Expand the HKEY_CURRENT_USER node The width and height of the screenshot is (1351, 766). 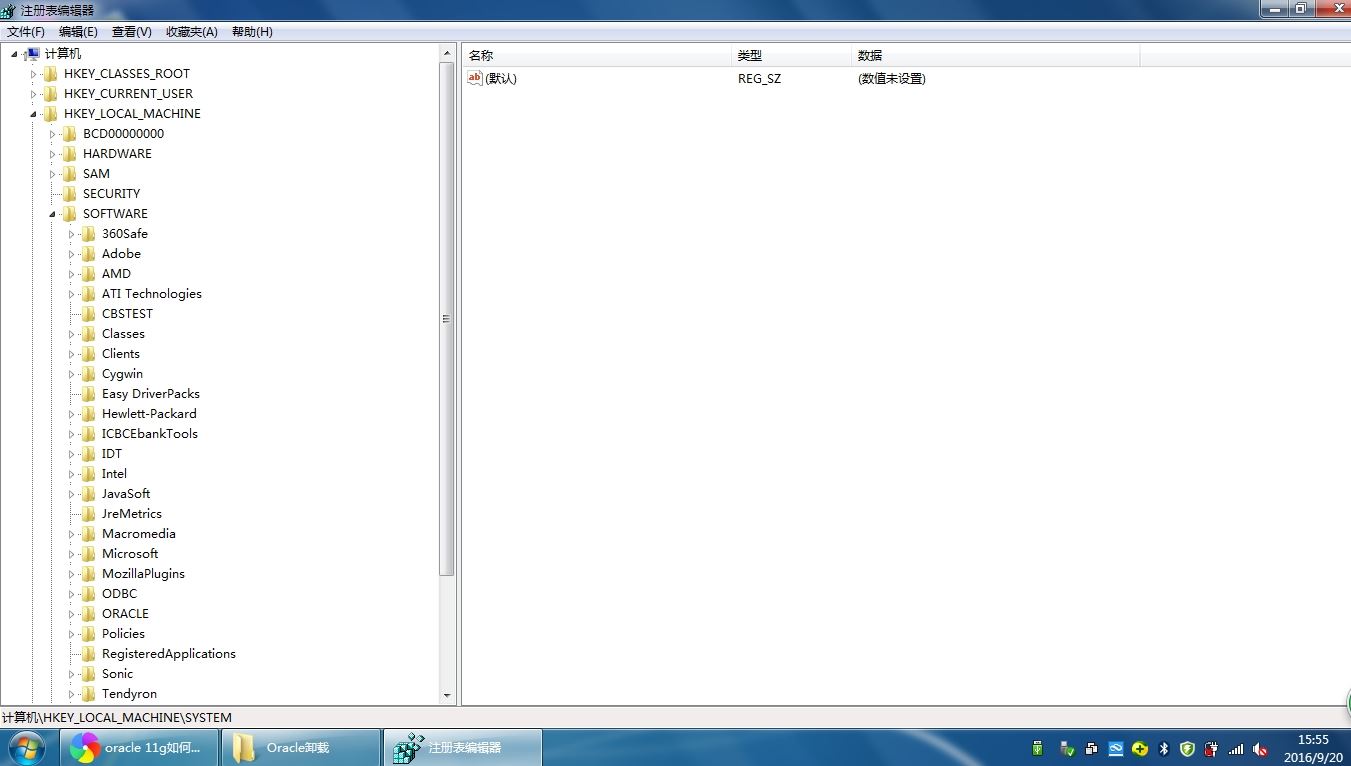[33, 94]
